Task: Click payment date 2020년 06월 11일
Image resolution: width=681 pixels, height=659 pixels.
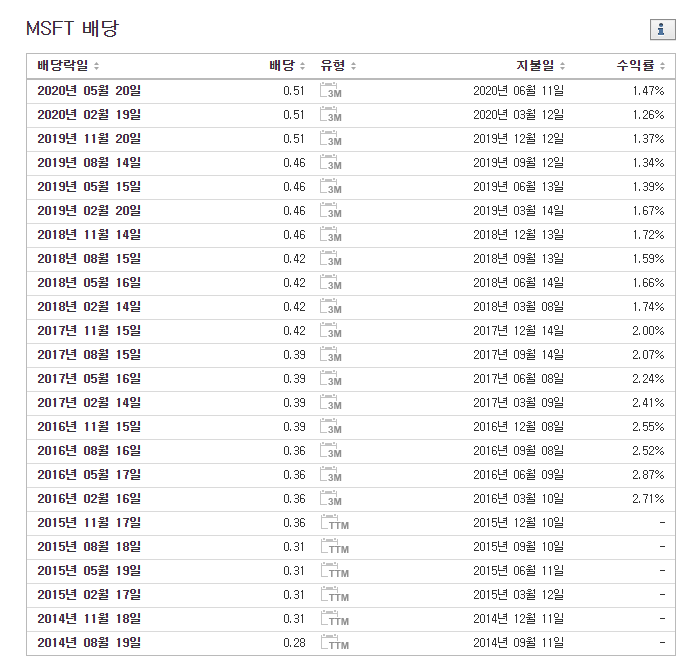Action: (x=519, y=91)
